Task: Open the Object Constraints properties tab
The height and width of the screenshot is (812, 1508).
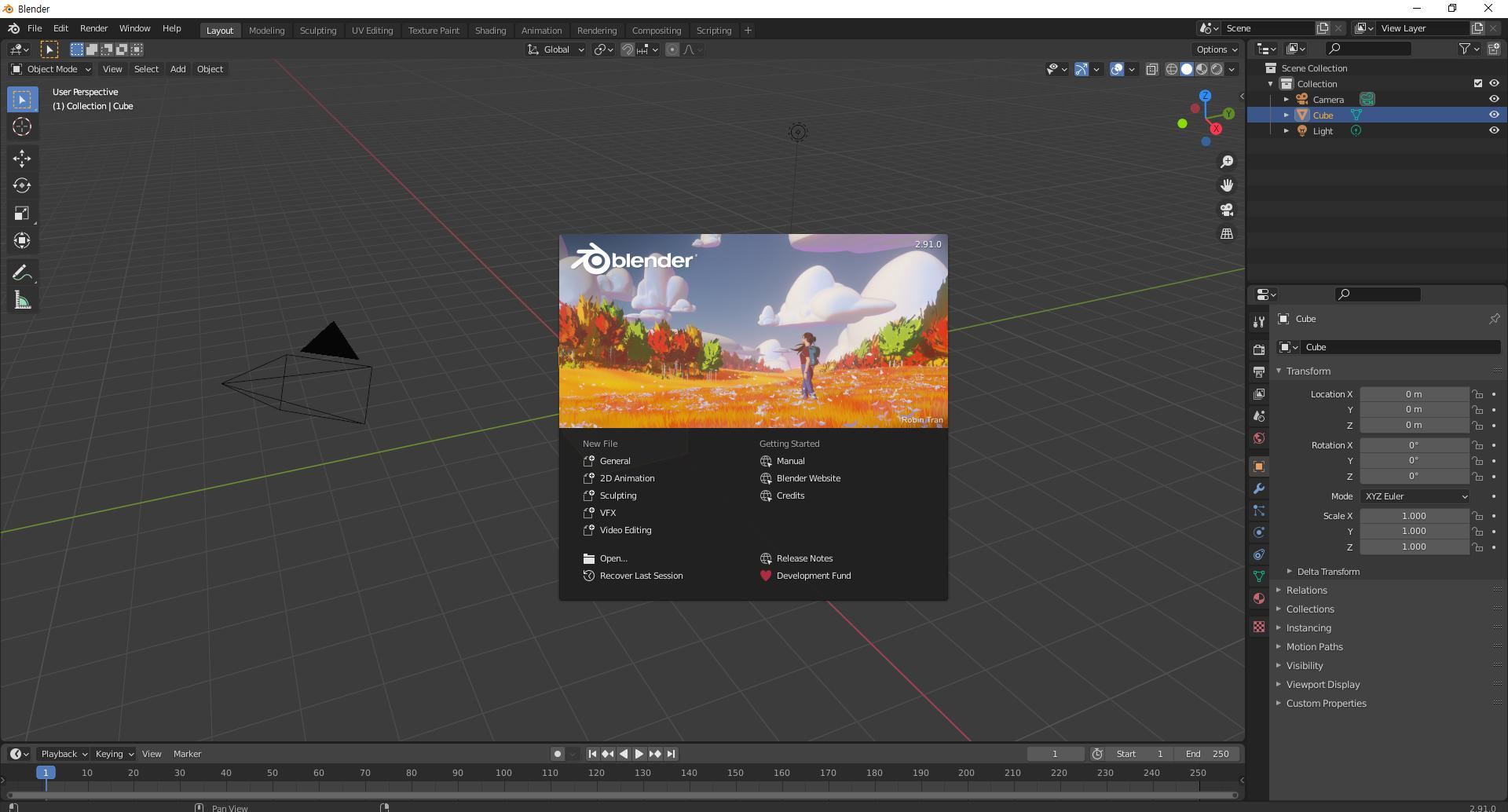Action: point(1259,554)
